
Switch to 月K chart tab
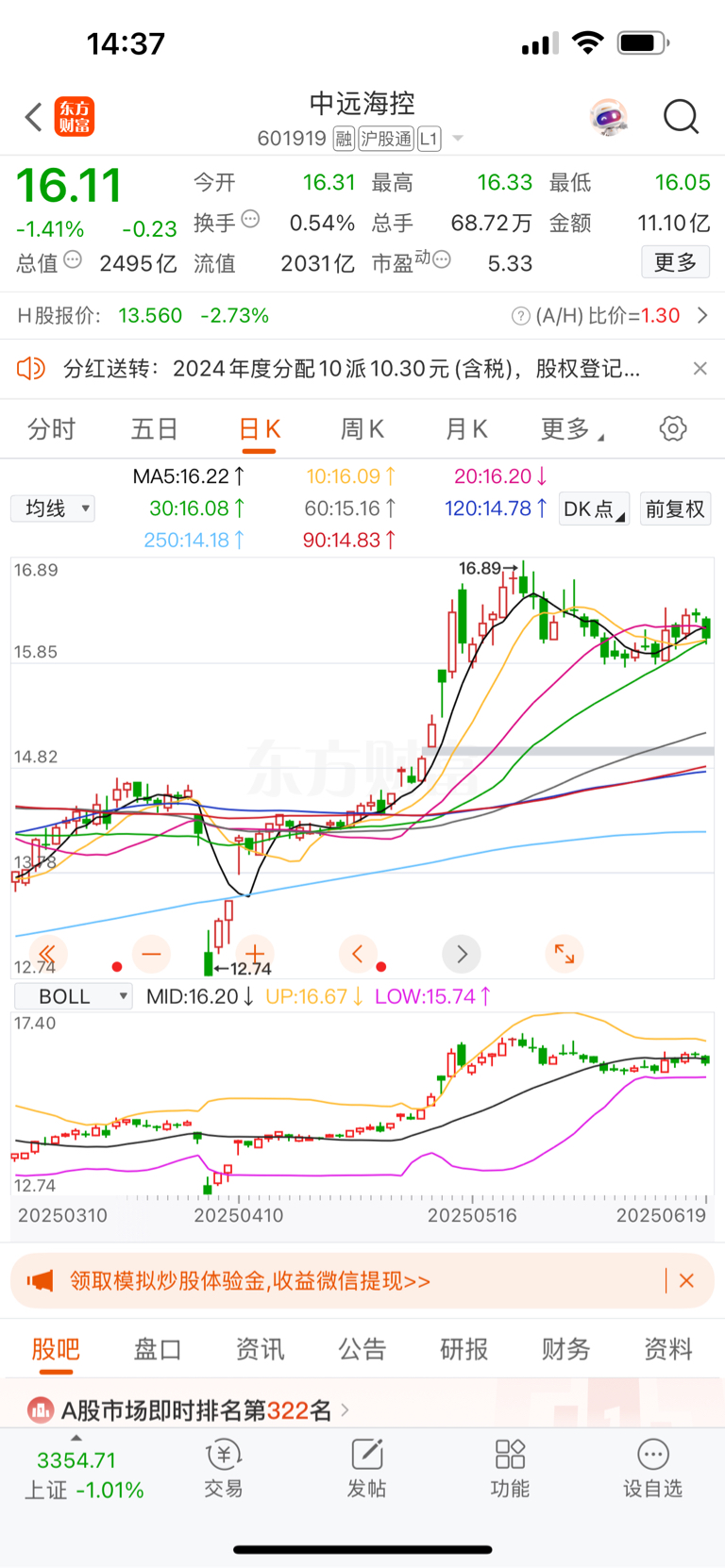pyautogui.click(x=466, y=429)
